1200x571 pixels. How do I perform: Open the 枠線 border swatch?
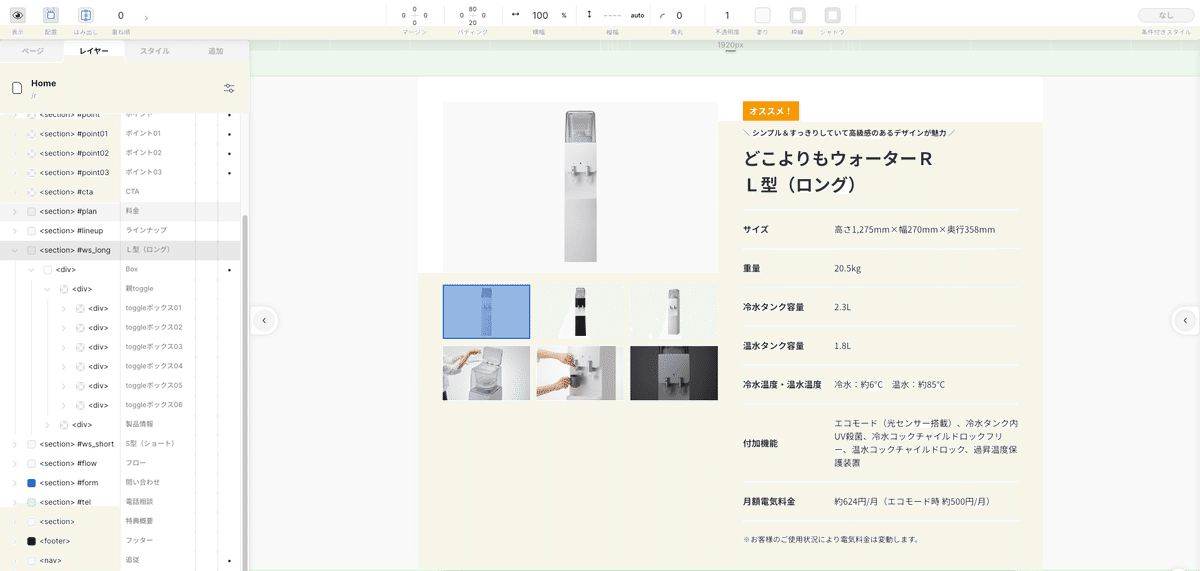tap(797, 15)
